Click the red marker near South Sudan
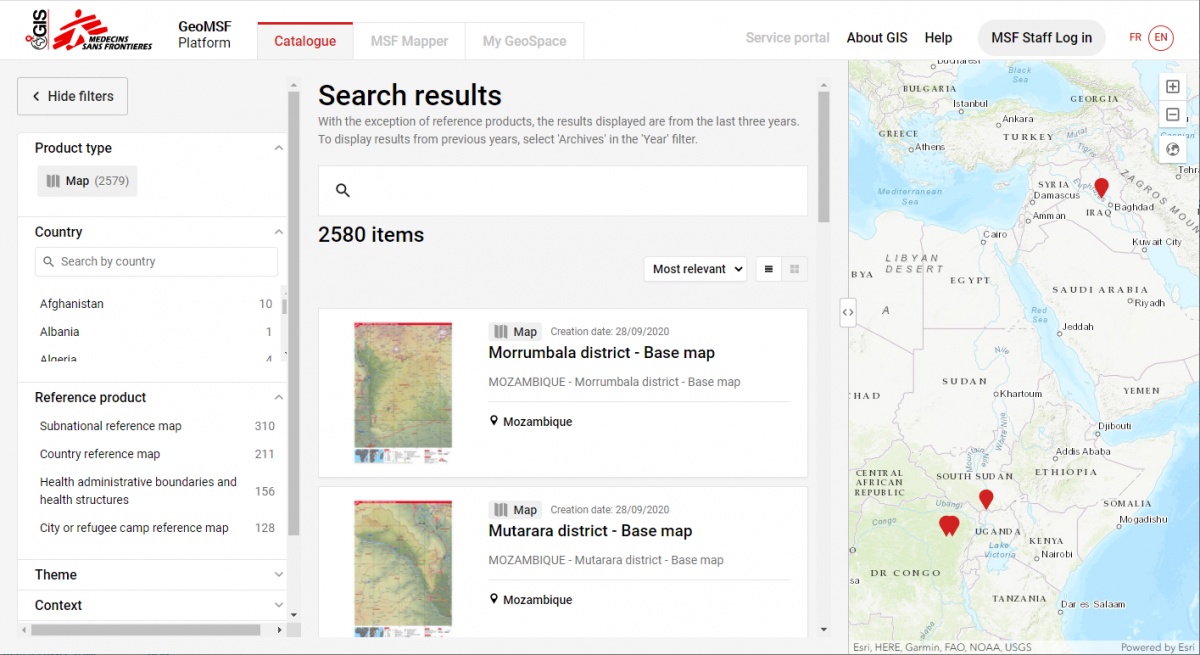This screenshot has width=1200, height=655. pyautogui.click(x=986, y=499)
